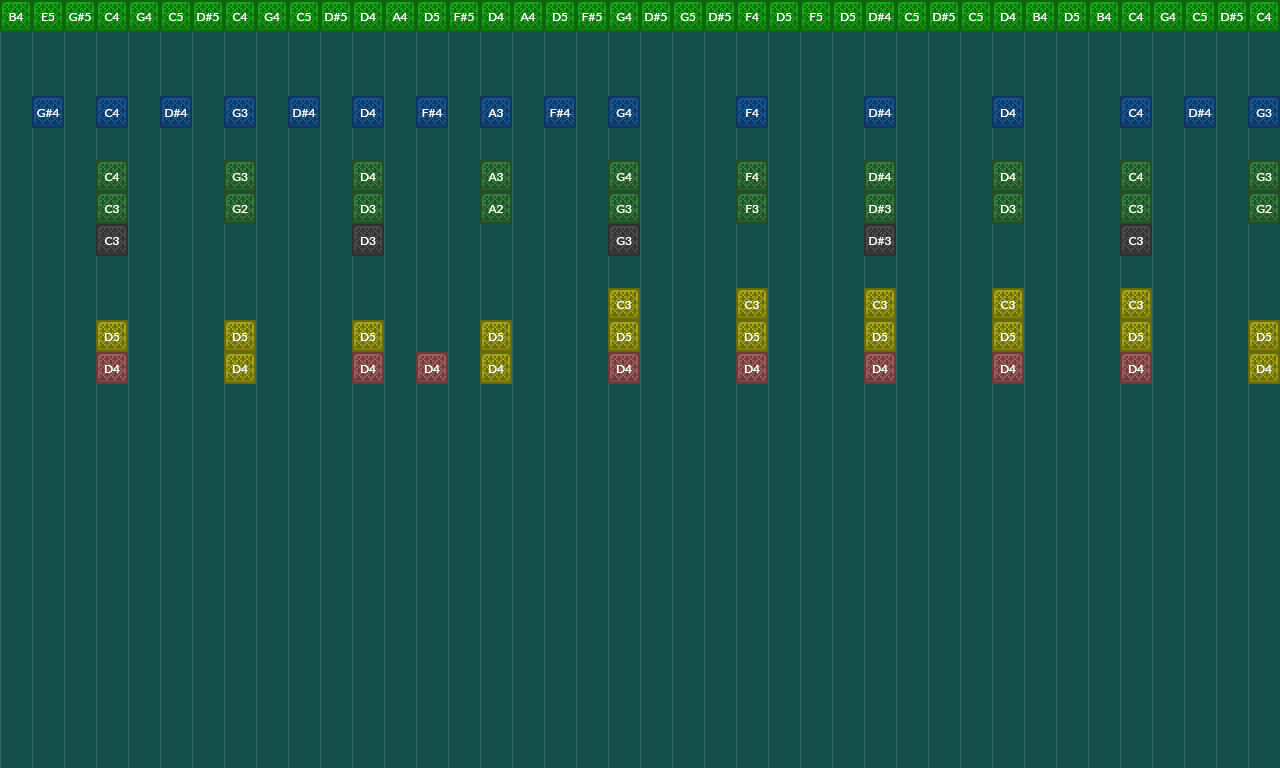Viewport: 1280px width, 768px height.
Task: Click the gray D3 note block
Action: click(368, 240)
